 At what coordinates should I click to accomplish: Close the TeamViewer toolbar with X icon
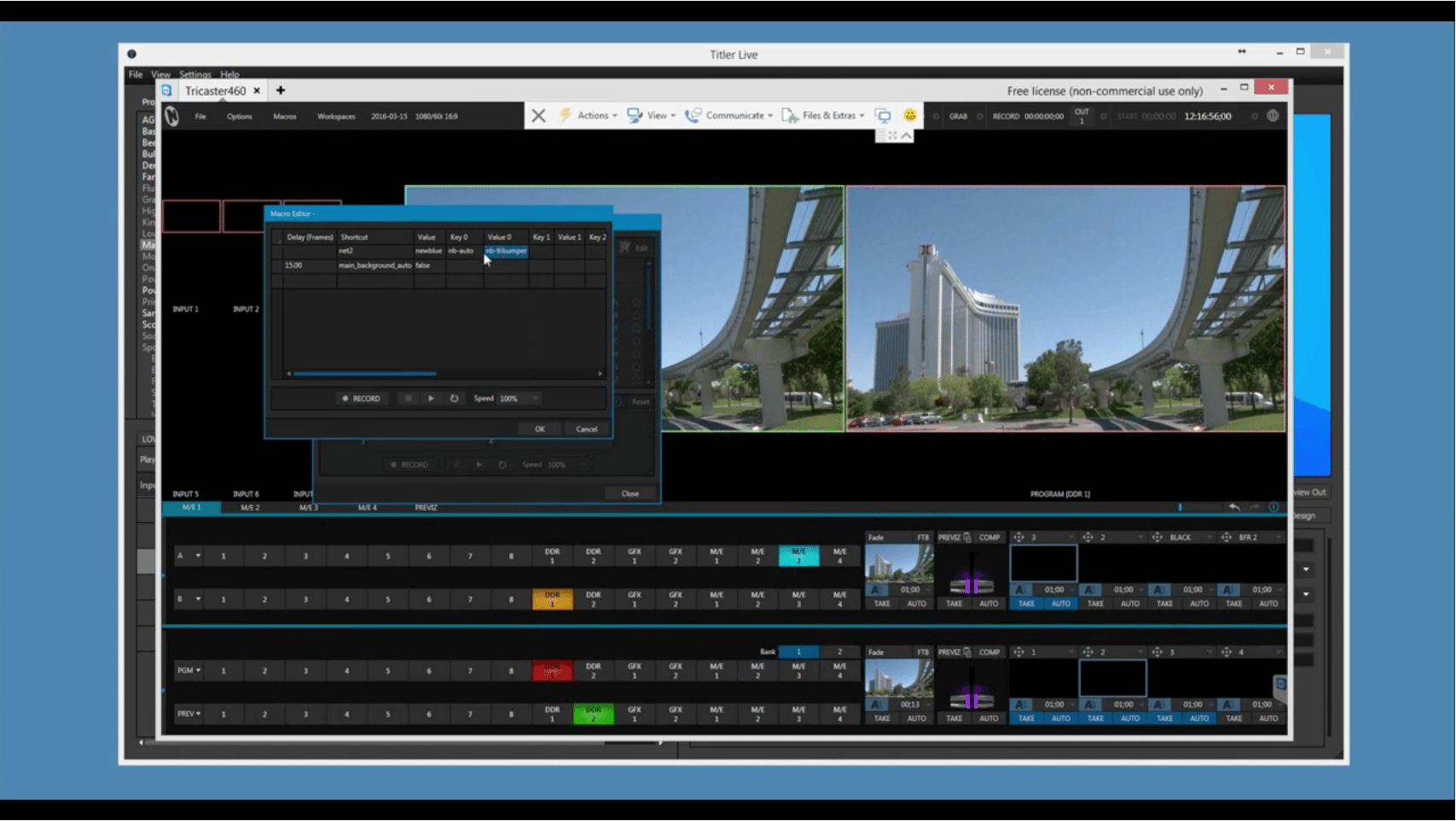tap(538, 116)
